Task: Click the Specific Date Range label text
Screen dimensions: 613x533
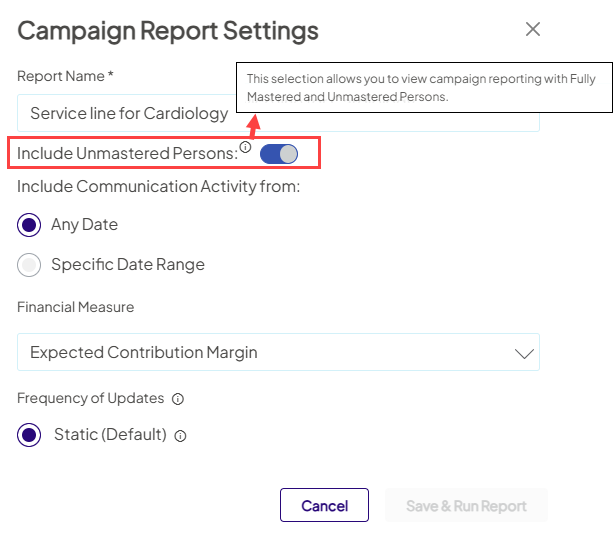Action: pyautogui.click(x=128, y=265)
